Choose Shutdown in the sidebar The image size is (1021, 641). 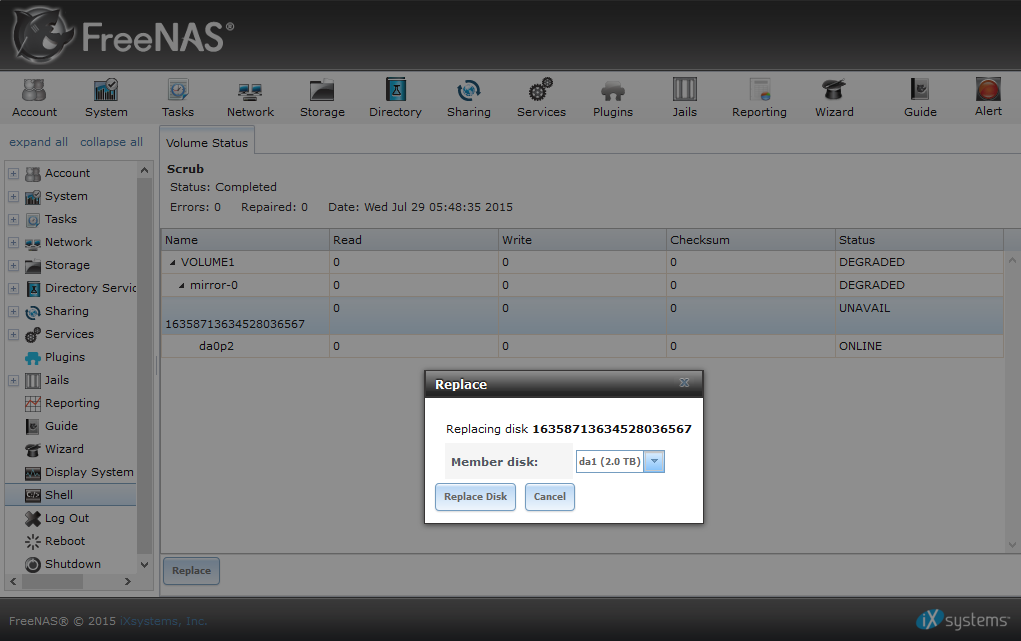coord(72,564)
